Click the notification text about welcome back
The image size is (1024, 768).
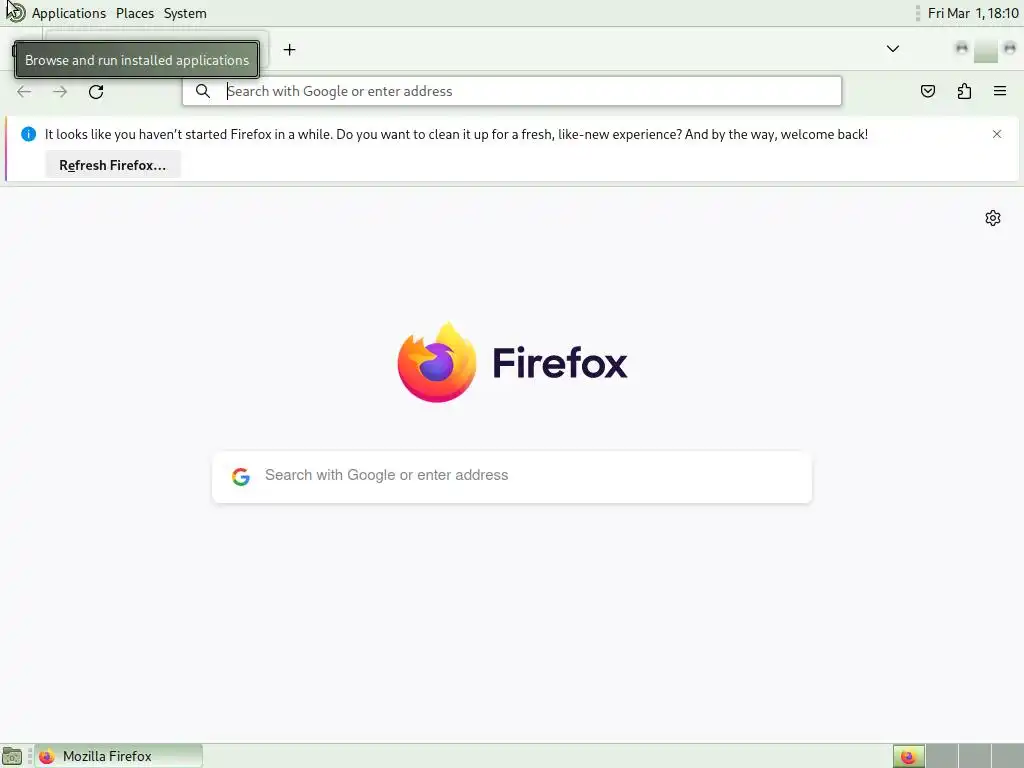(456, 134)
